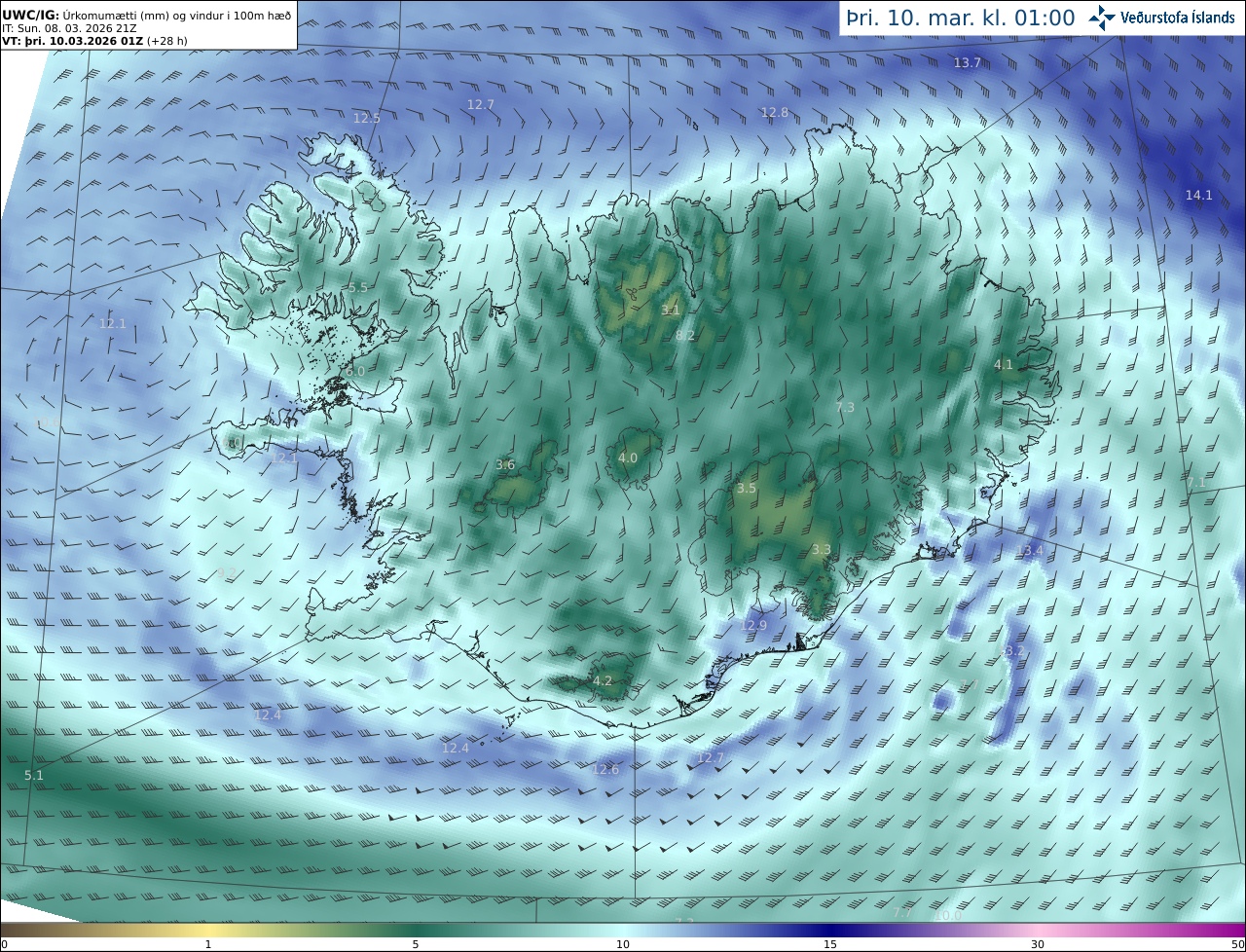This screenshot has height=952, width=1246.
Task: Click the 5.1 value label
Action: click(34, 775)
